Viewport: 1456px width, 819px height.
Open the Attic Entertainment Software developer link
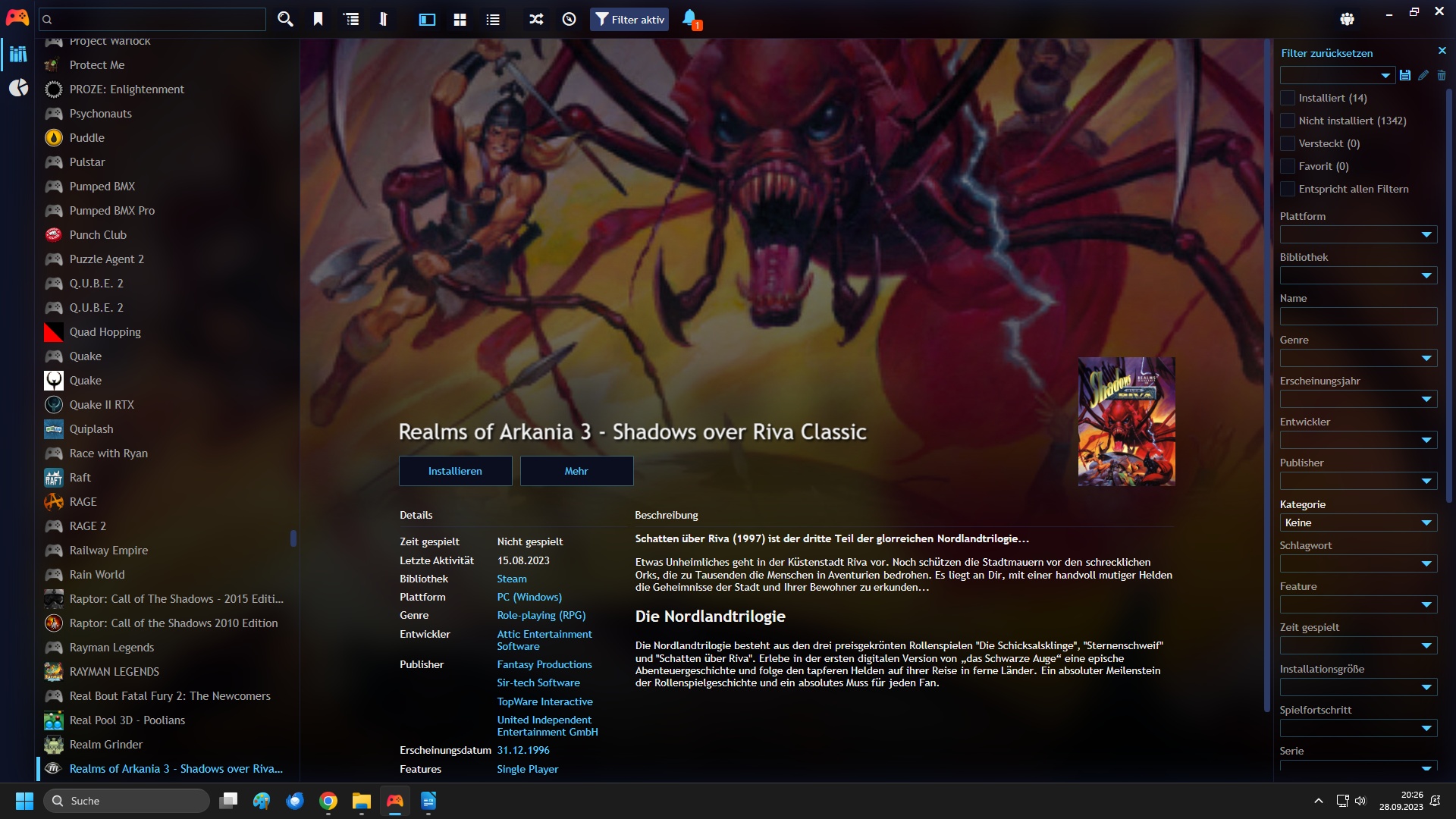544,640
